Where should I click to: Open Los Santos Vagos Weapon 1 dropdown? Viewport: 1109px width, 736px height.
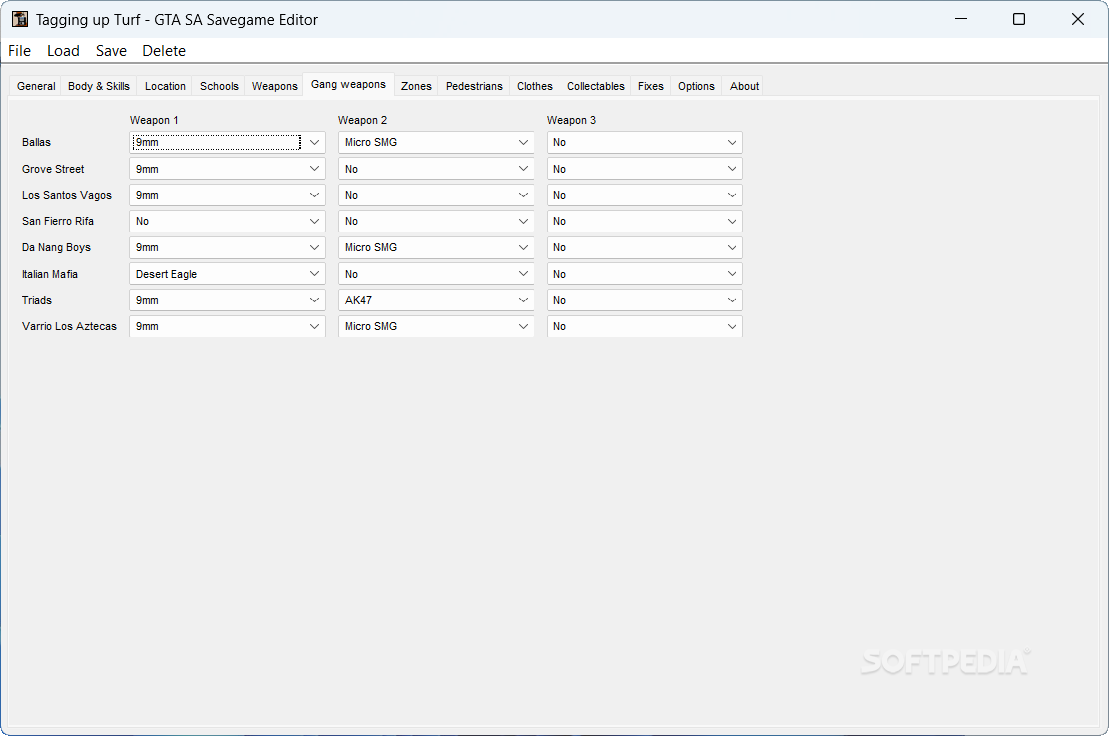click(x=227, y=195)
